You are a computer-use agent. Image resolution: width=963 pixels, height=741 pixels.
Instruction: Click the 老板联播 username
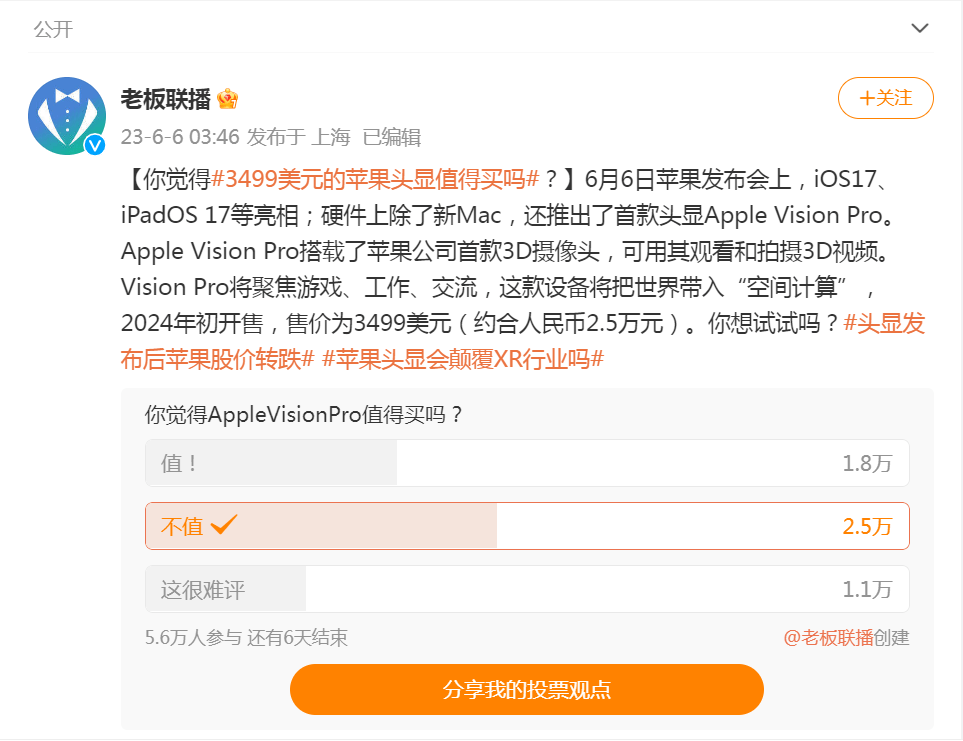pos(165,99)
